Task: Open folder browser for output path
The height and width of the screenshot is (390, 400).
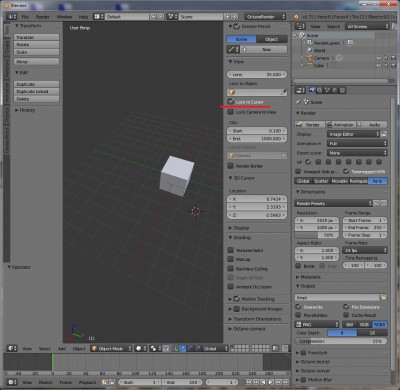Action: (x=384, y=297)
